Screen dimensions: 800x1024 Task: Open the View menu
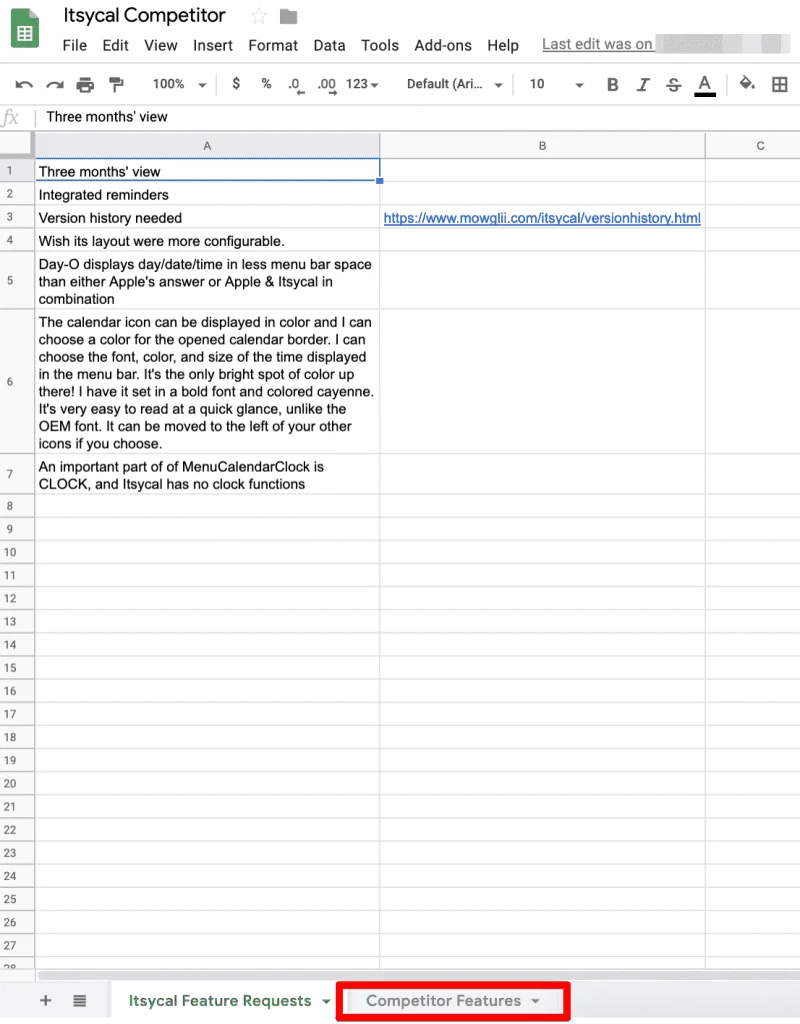pyautogui.click(x=161, y=45)
